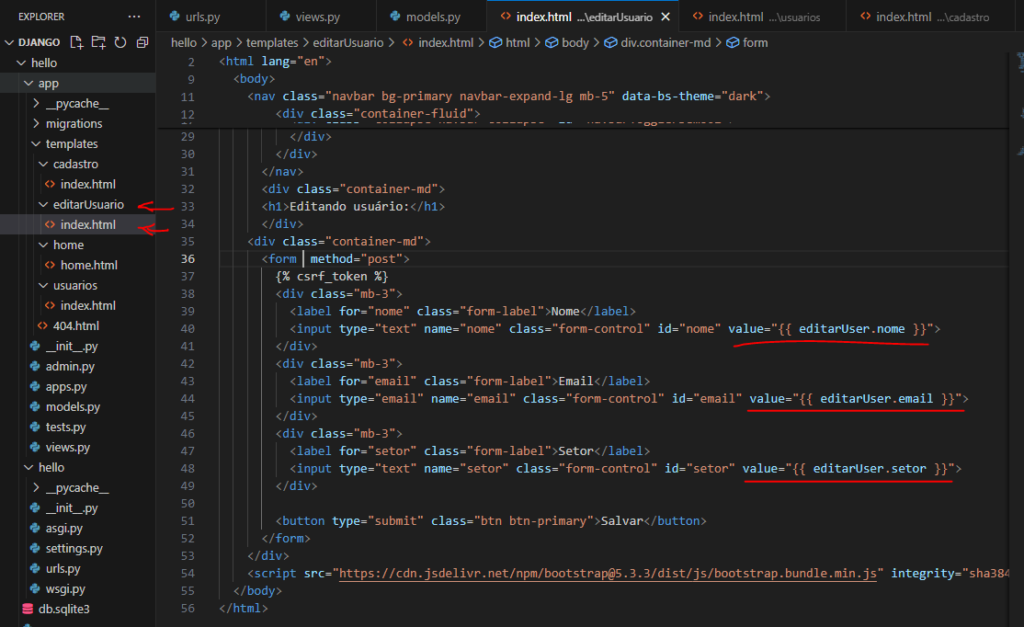Click the Bootstrap CDN script URL
Screen dimensions: 1024x627
pyautogui.click(x=609, y=573)
